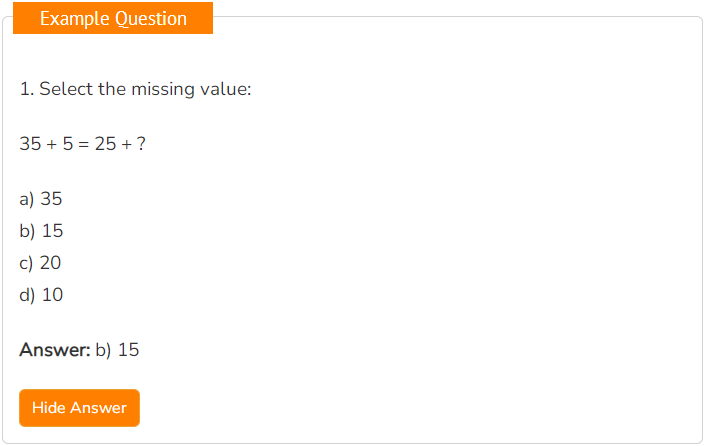
Task: Click the question number '1.'
Action: [27, 89]
